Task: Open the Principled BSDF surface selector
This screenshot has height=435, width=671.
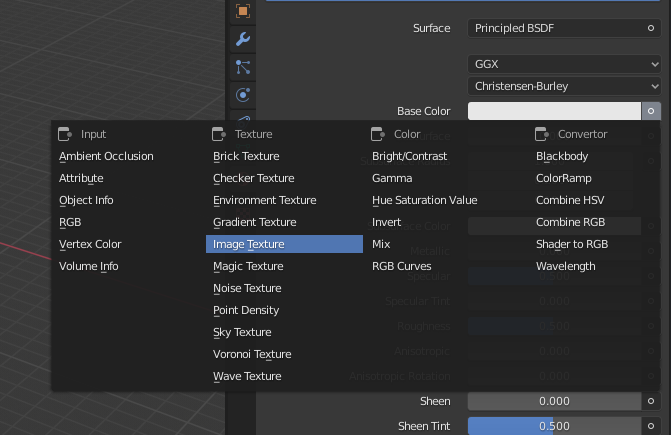Action: coord(555,28)
